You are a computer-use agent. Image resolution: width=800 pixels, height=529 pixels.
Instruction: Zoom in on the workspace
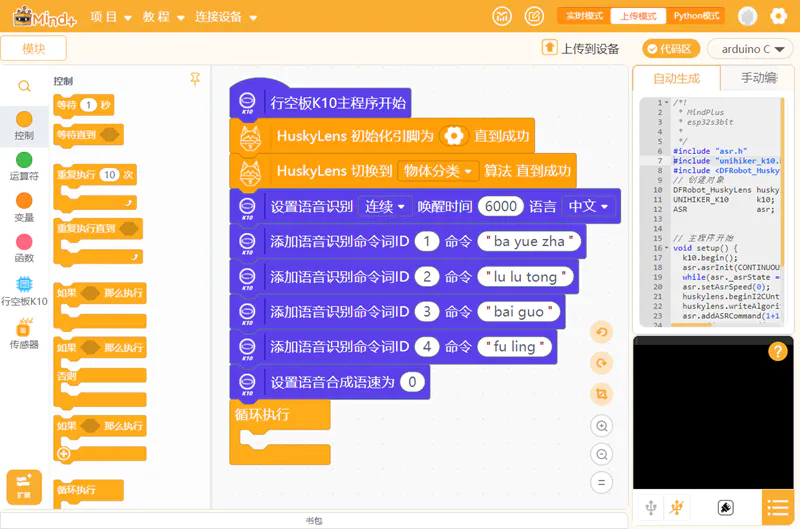[x=602, y=426]
